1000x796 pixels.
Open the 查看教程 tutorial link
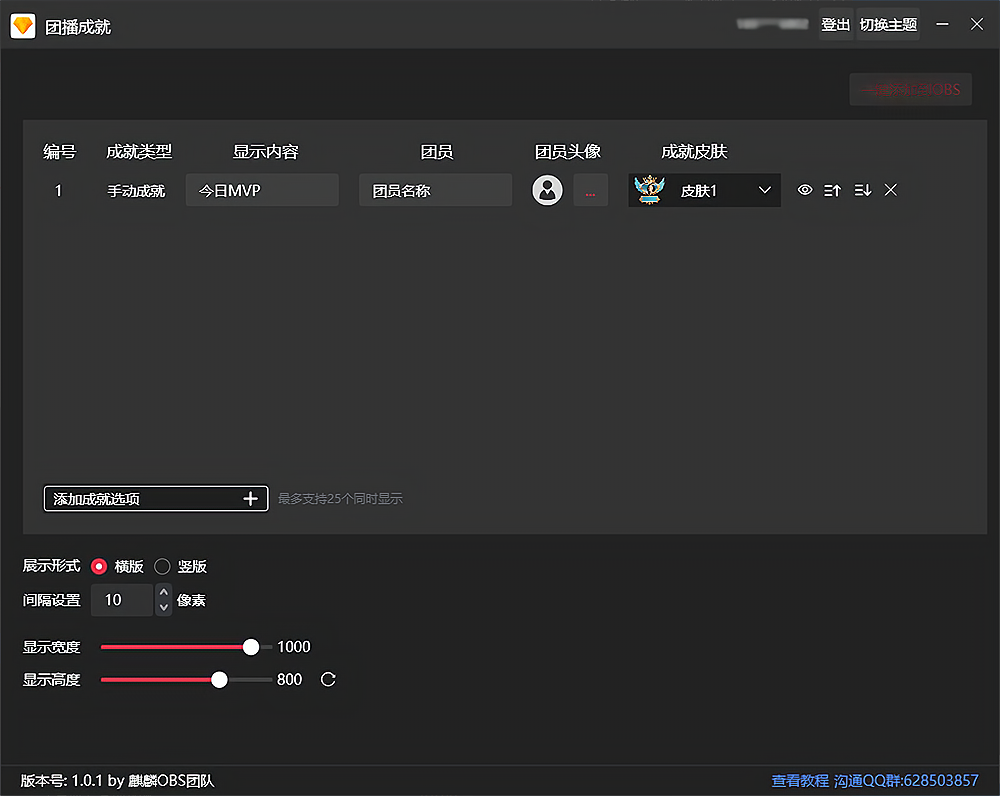pos(800,780)
